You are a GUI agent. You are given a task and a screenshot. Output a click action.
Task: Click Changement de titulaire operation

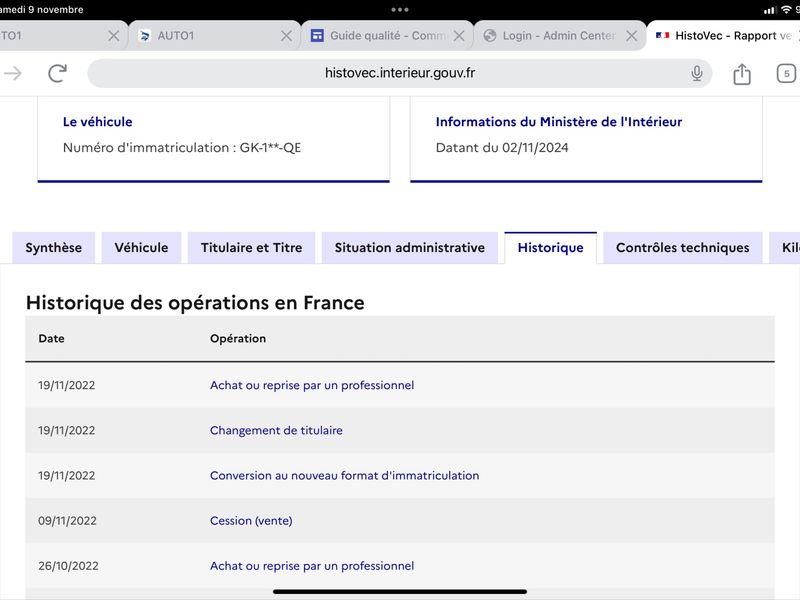276,431
